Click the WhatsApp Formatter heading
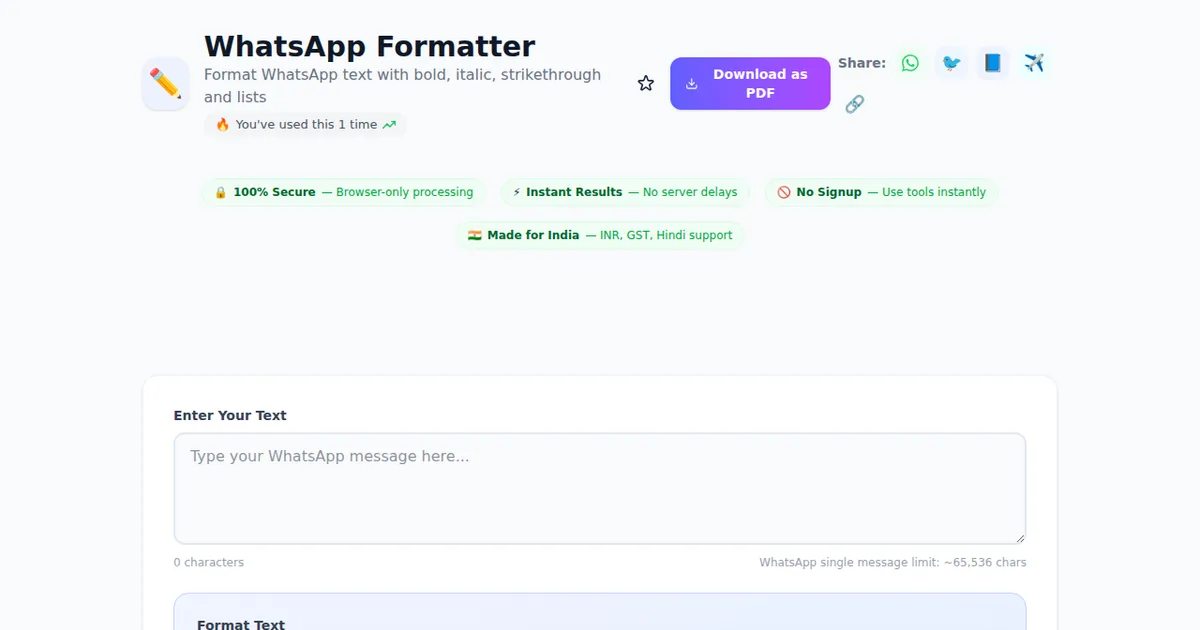The height and width of the screenshot is (630, 1200). 369,46
